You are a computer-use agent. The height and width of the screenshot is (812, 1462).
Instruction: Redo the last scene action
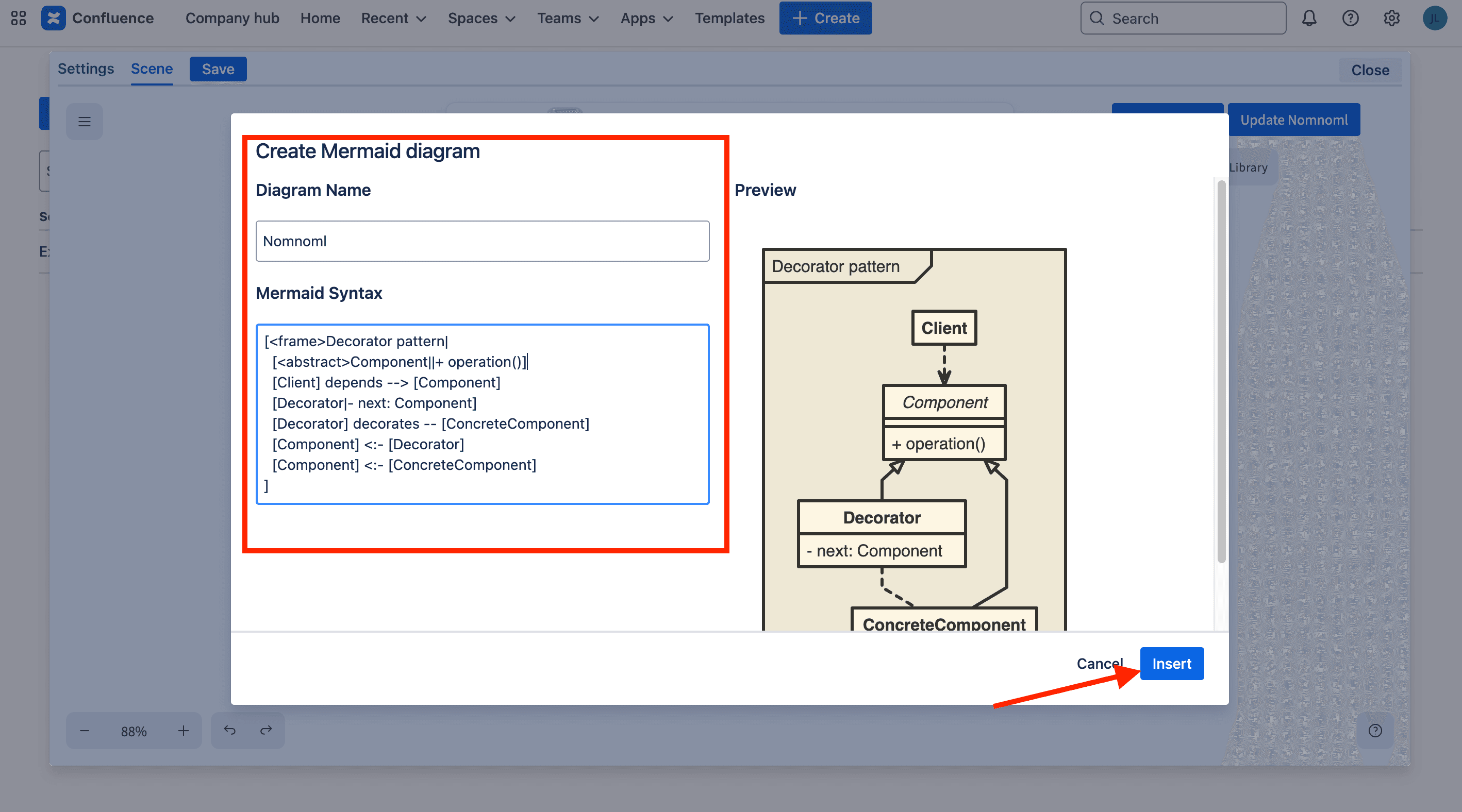pos(266,731)
